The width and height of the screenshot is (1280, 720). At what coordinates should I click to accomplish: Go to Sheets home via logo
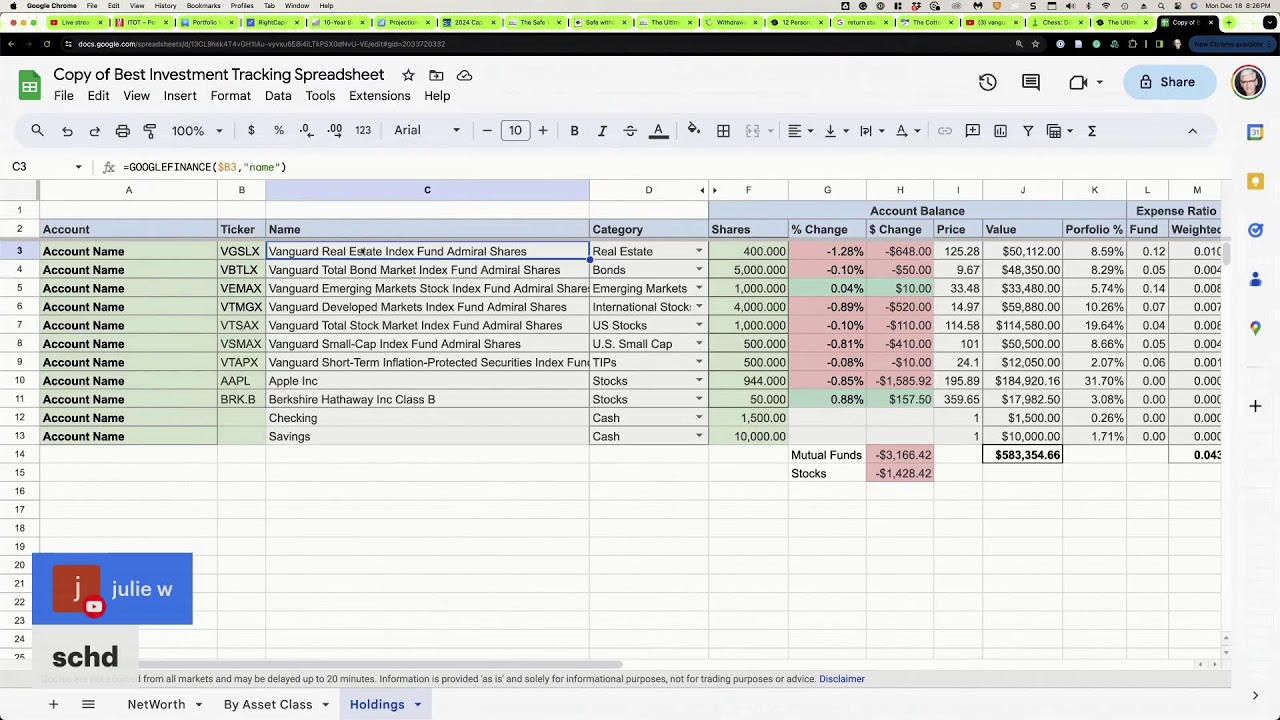click(x=30, y=85)
